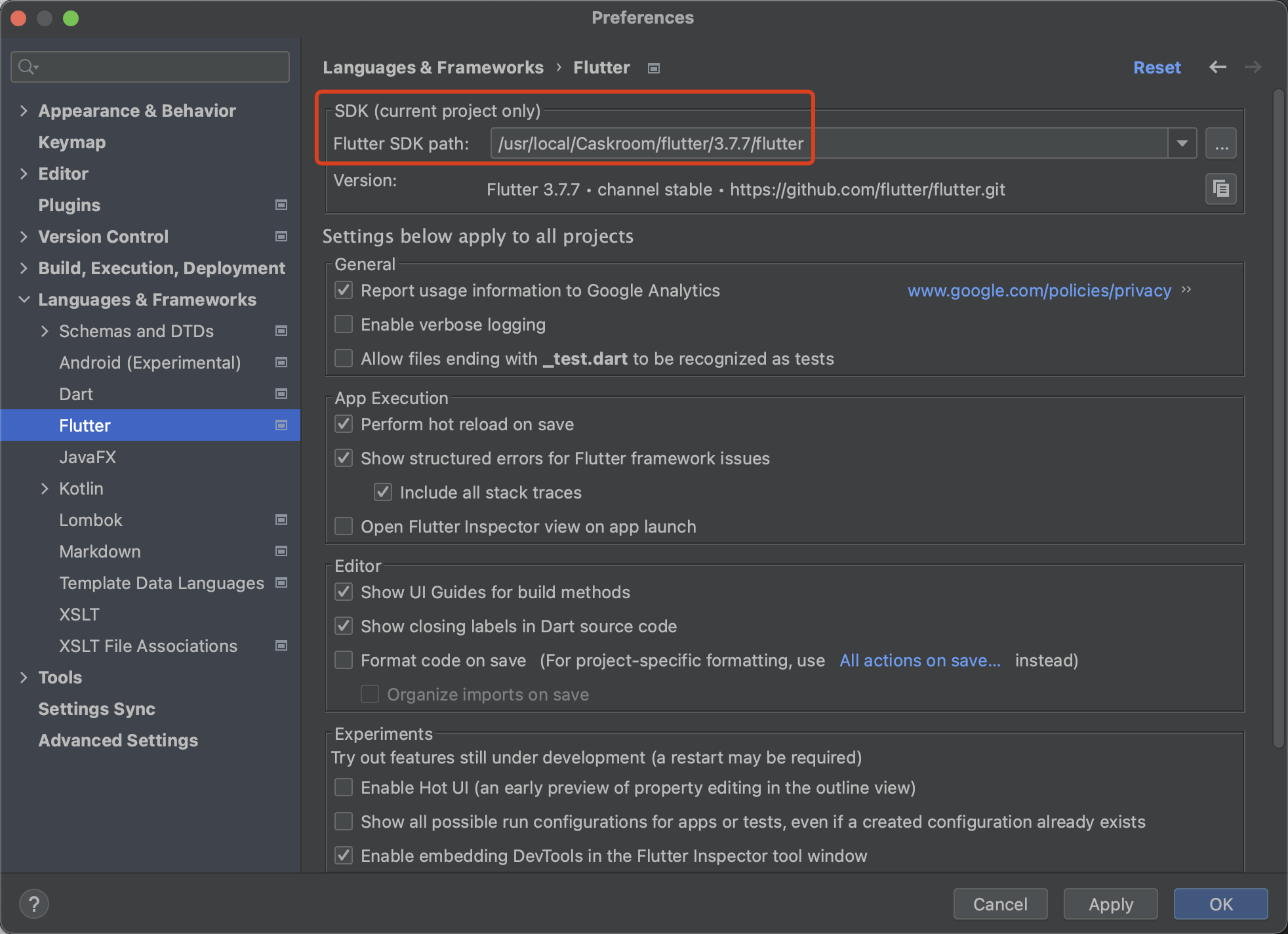The image size is (1288, 934).
Task: Click project icon beside Template Data Languages
Action: (x=281, y=583)
